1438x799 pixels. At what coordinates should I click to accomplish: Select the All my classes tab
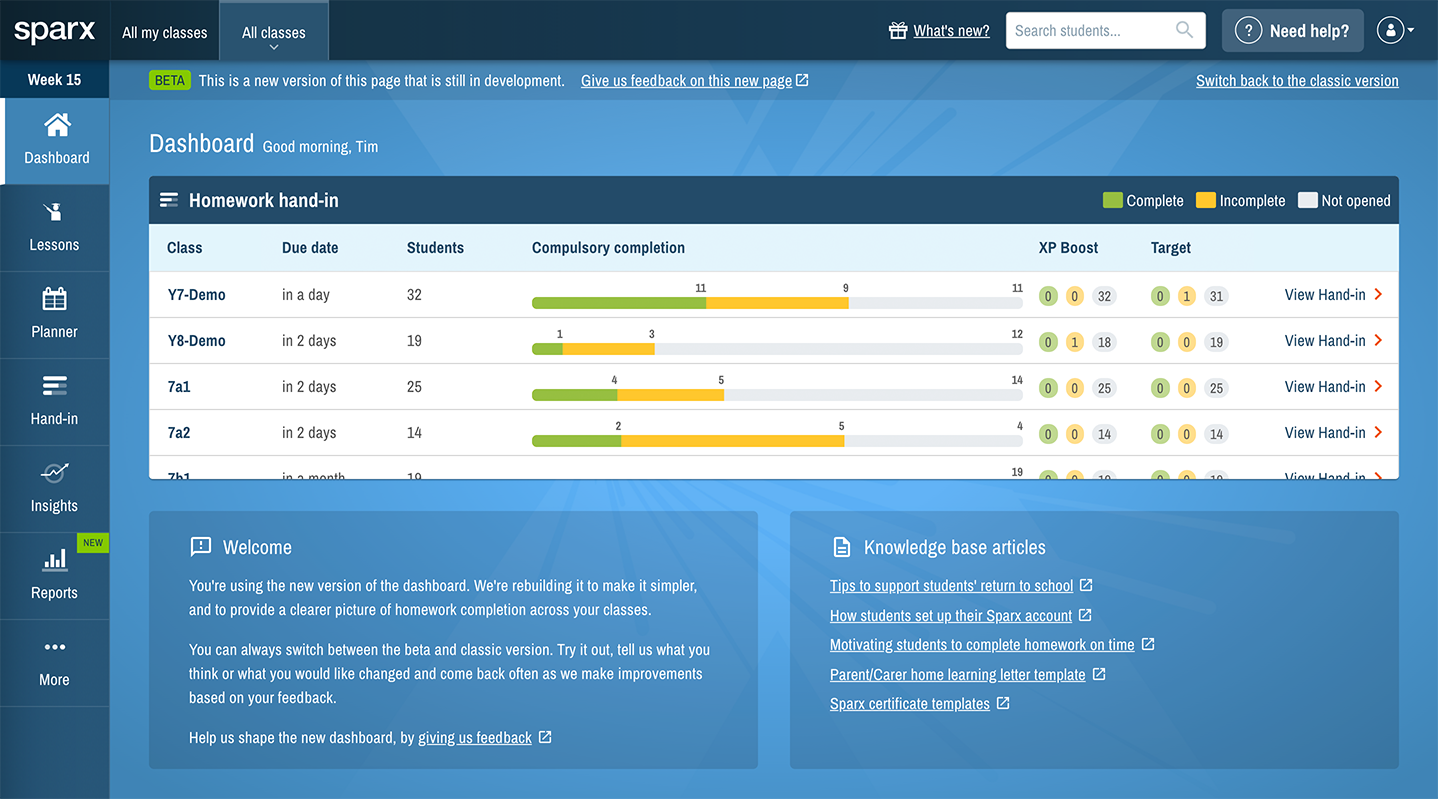click(x=165, y=32)
